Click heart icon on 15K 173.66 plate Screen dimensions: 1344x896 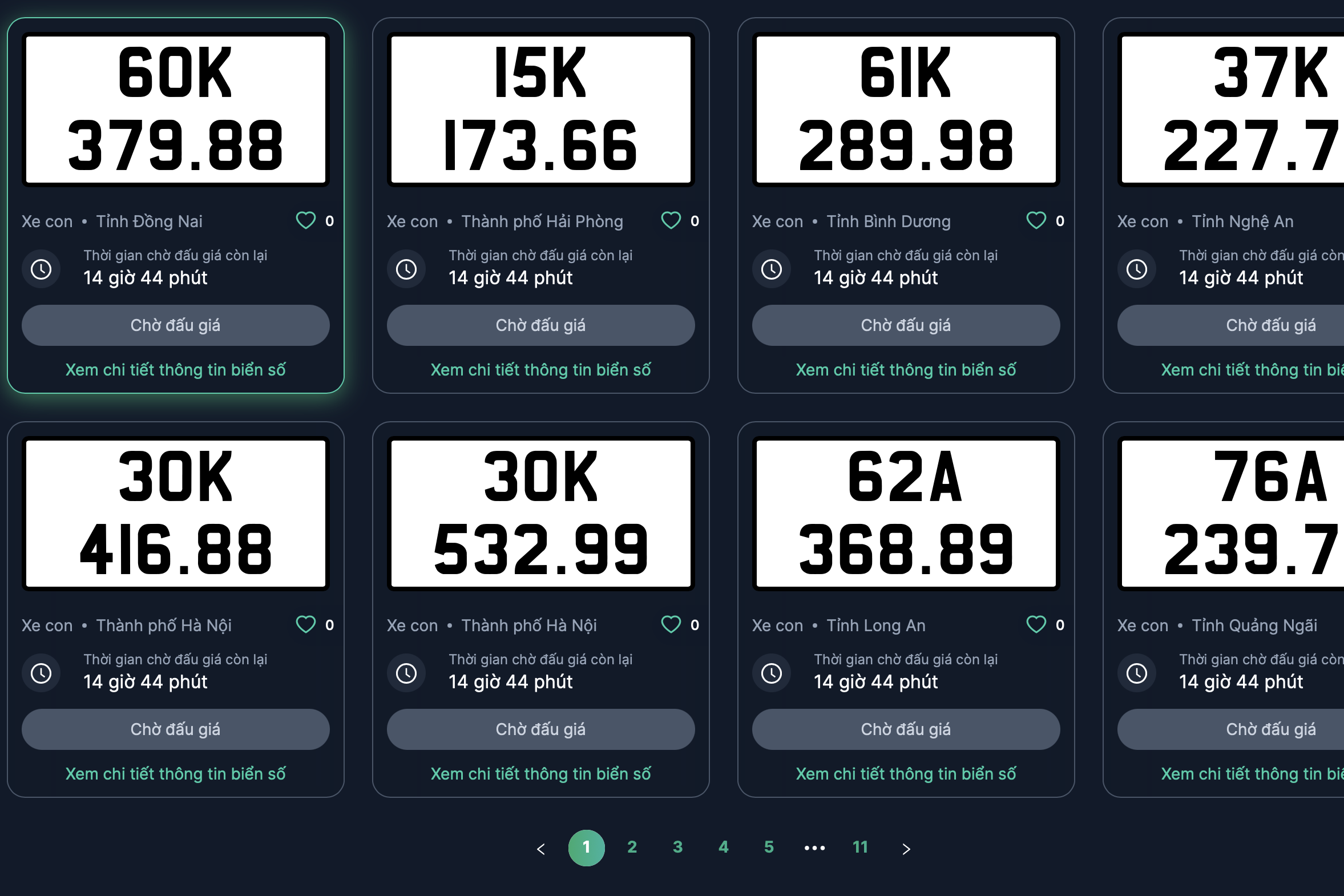pyautogui.click(x=671, y=220)
